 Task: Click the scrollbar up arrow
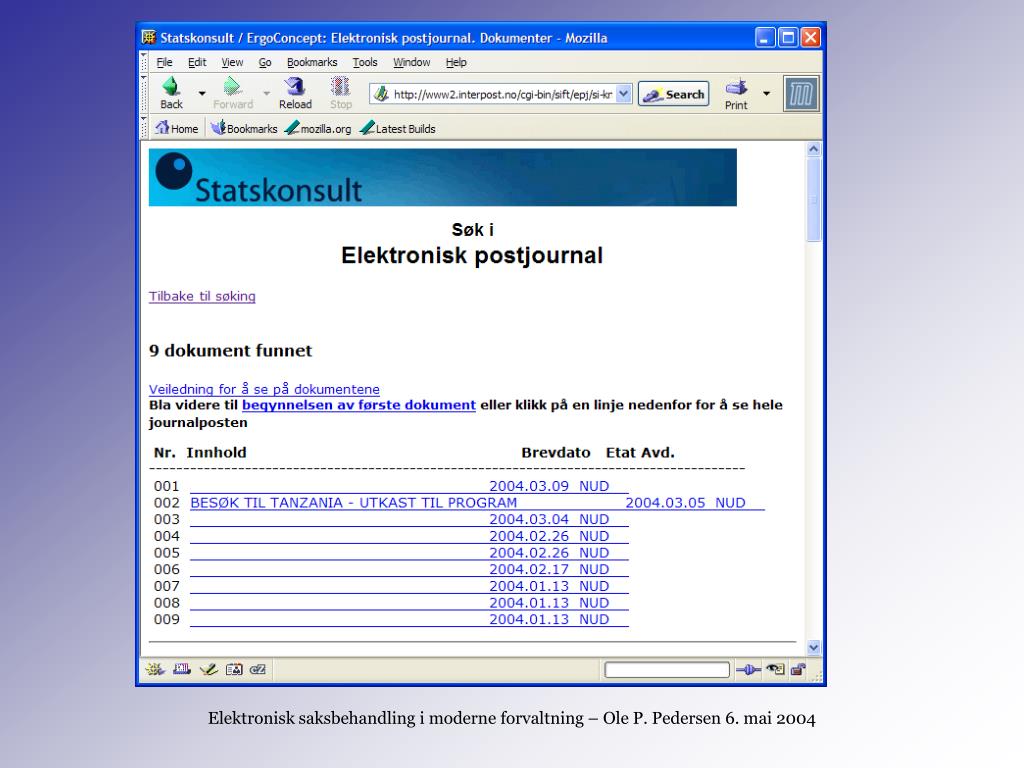point(814,149)
